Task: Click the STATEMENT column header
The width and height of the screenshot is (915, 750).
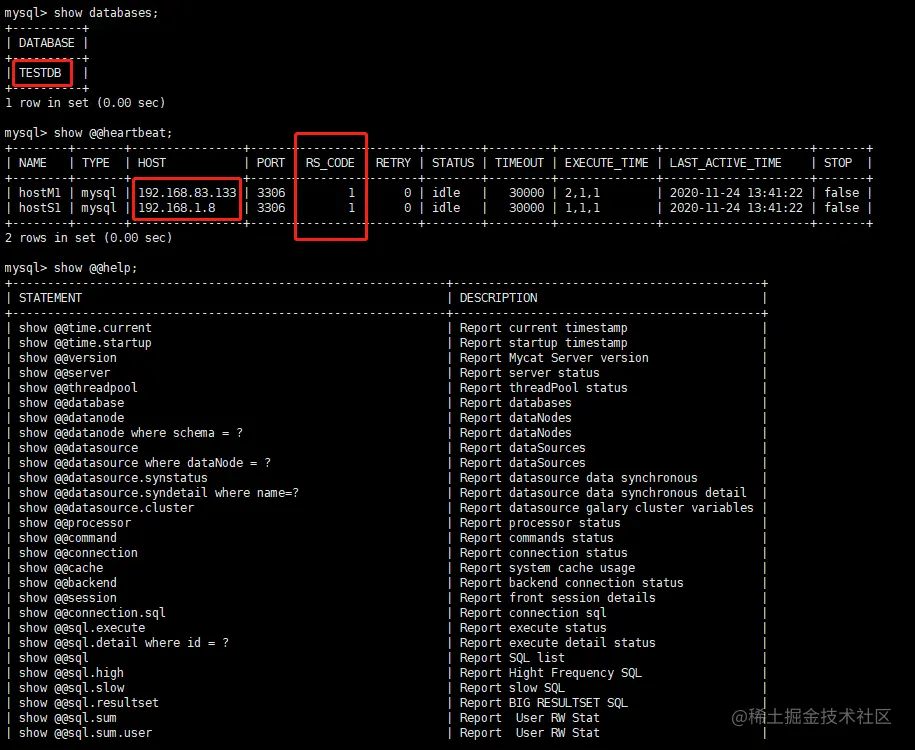Action: pos(50,298)
